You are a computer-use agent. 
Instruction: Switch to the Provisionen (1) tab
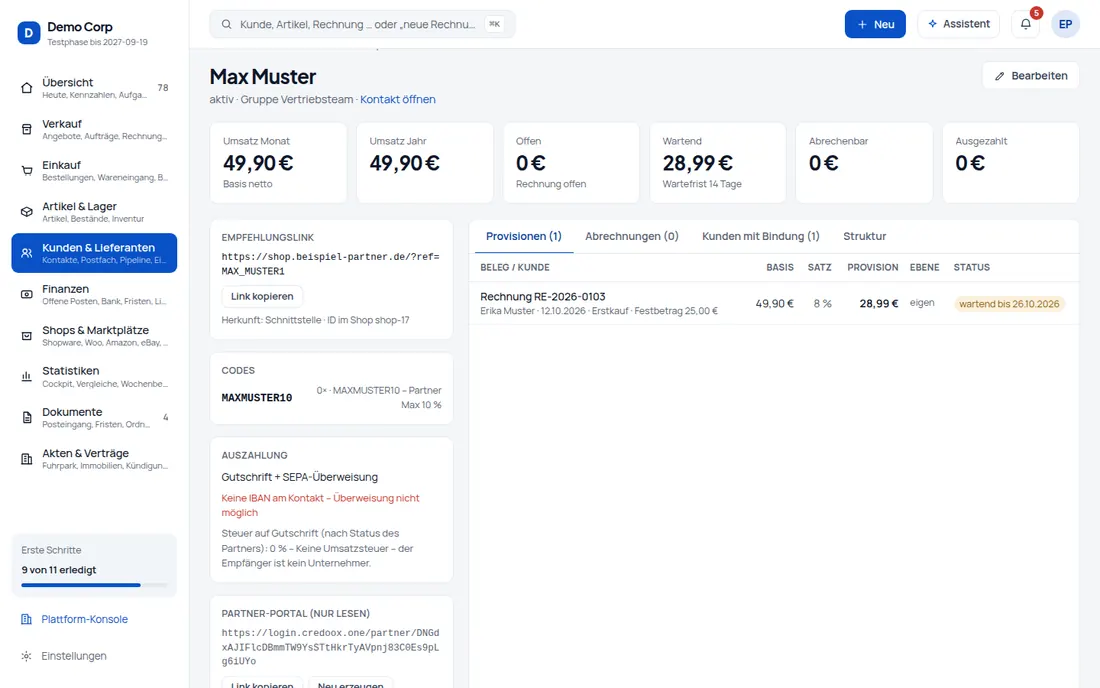(x=524, y=236)
